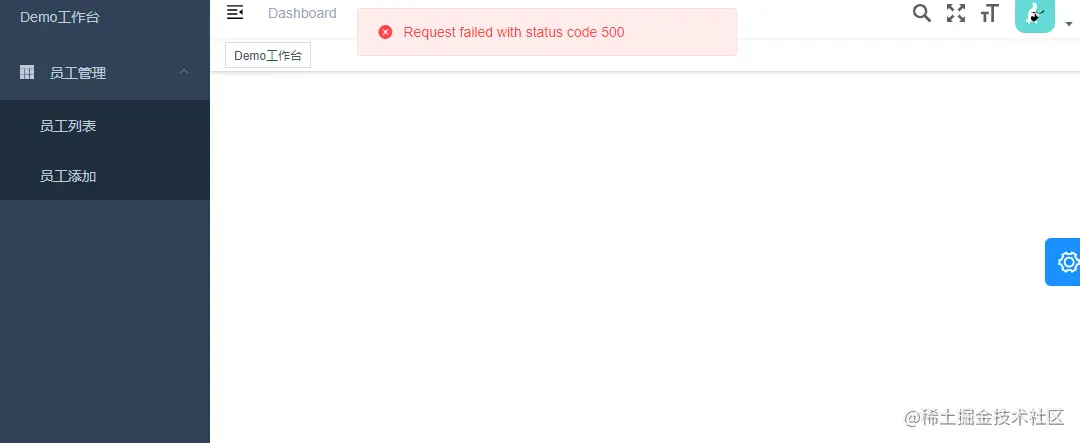1080x443 pixels.
Task: Click the 稀土掘金技术社区 watermark text
Action: (984, 417)
